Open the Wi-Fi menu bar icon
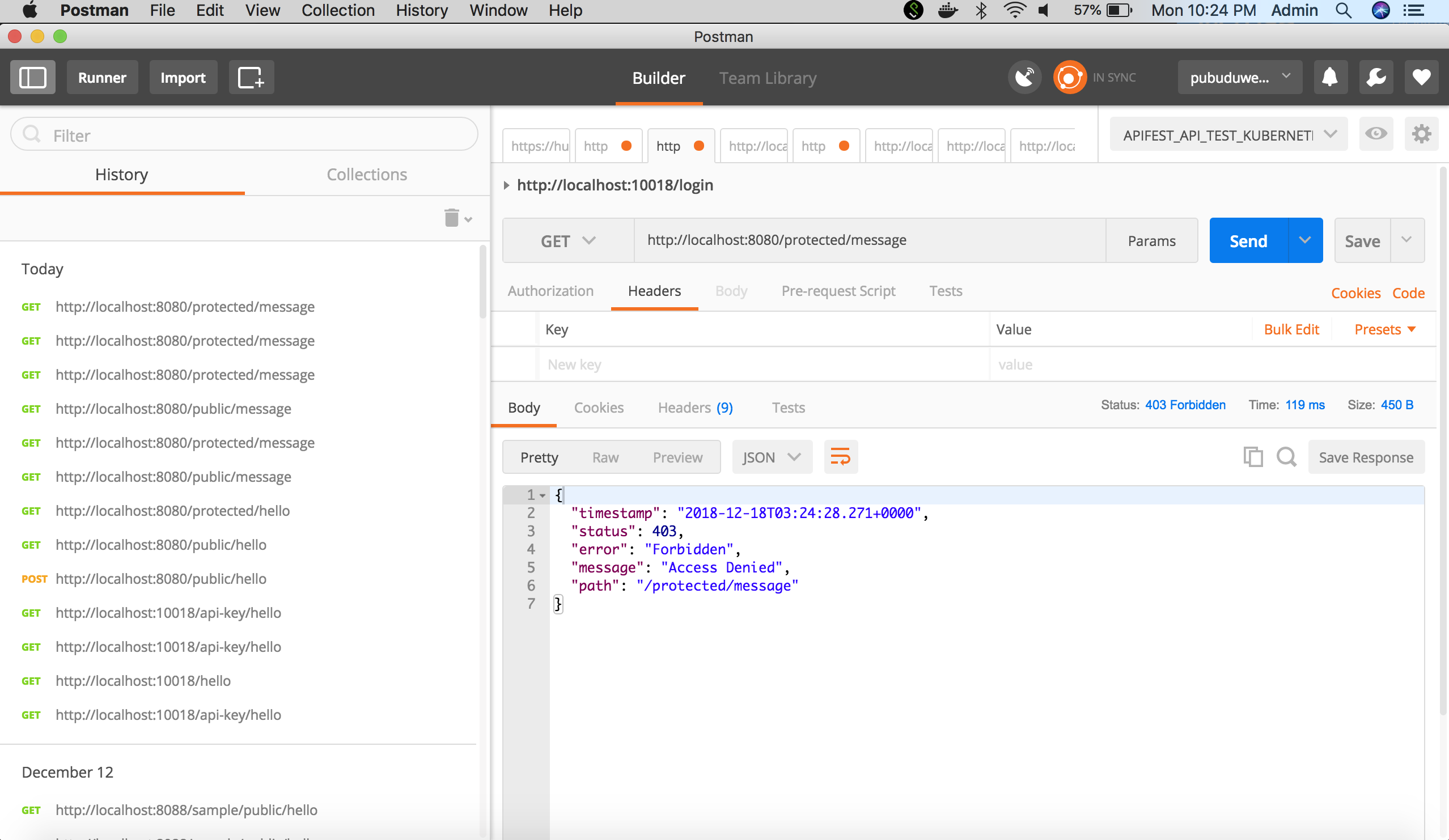Image resolution: width=1449 pixels, height=840 pixels. click(1014, 10)
